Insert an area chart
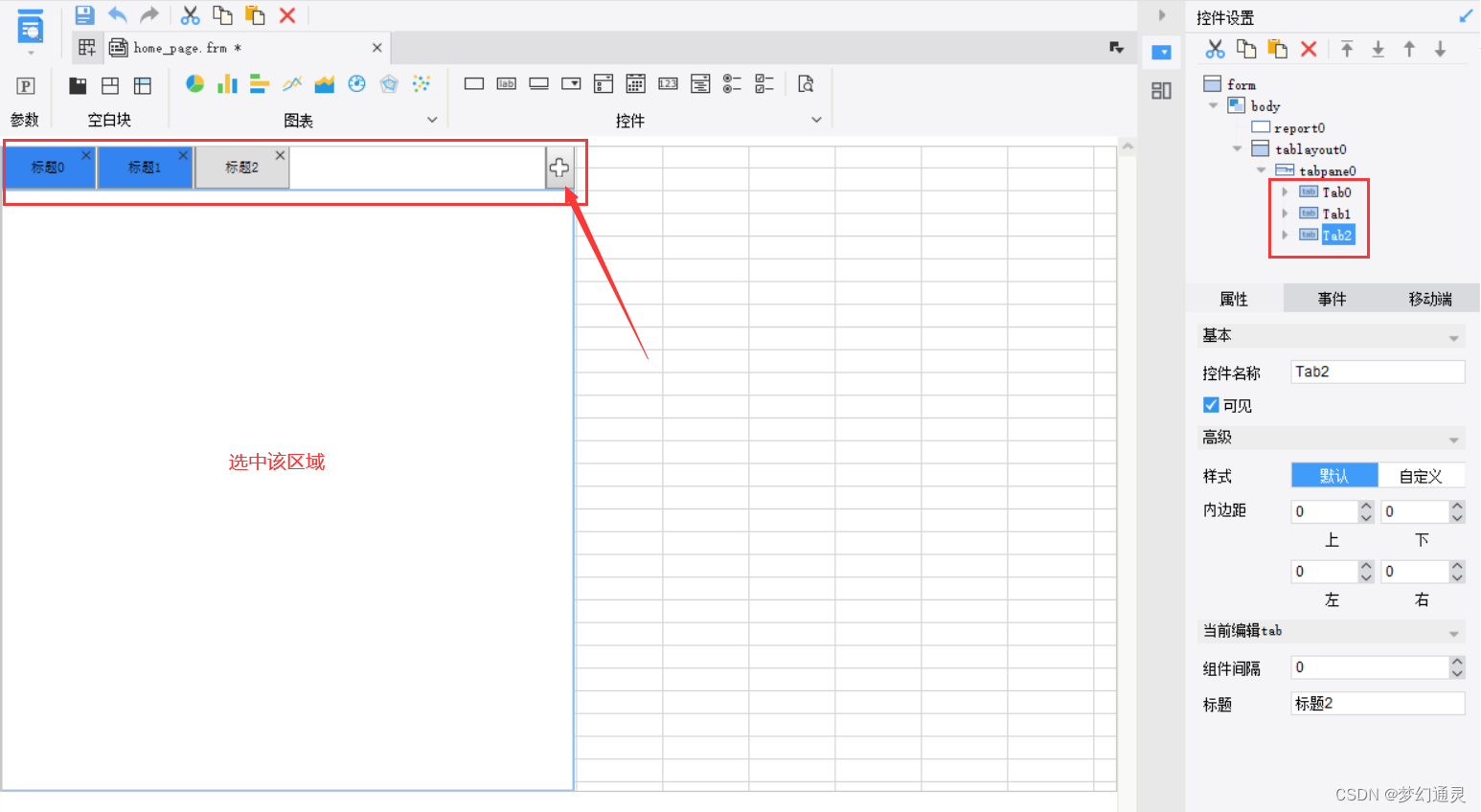The width and height of the screenshot is (1481, 812). tap(325, 84)
